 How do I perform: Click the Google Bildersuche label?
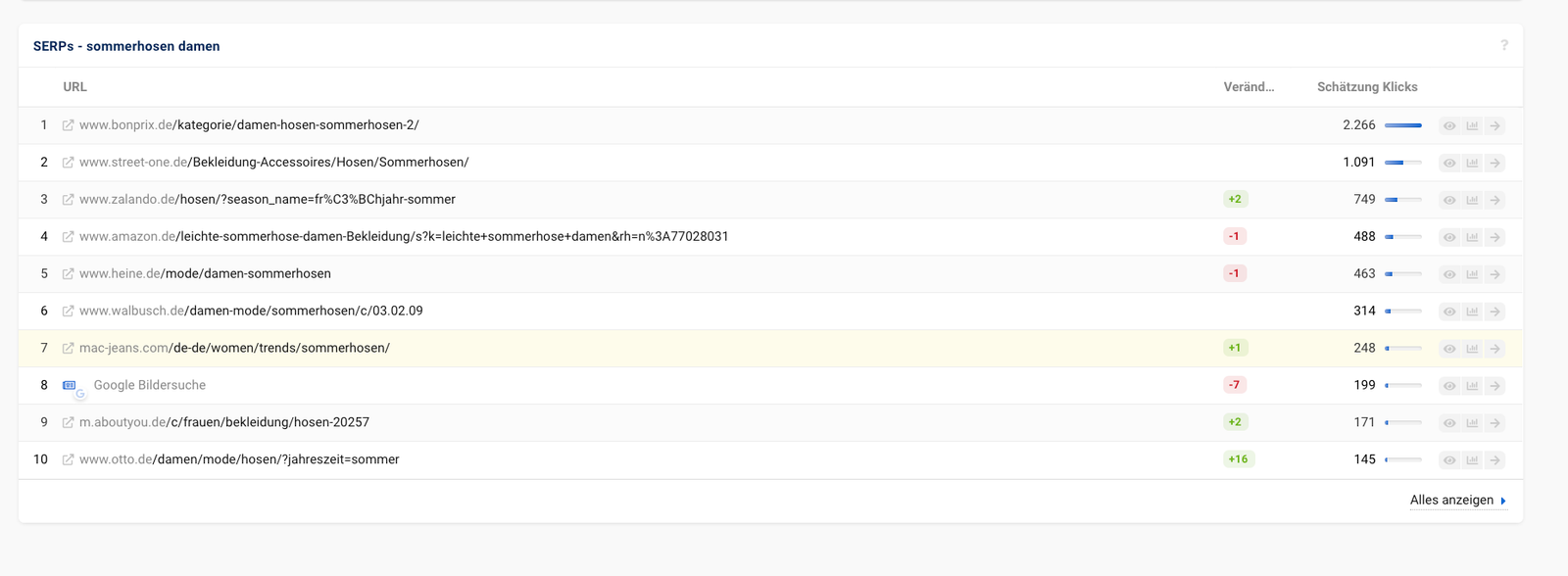(150, 386)
